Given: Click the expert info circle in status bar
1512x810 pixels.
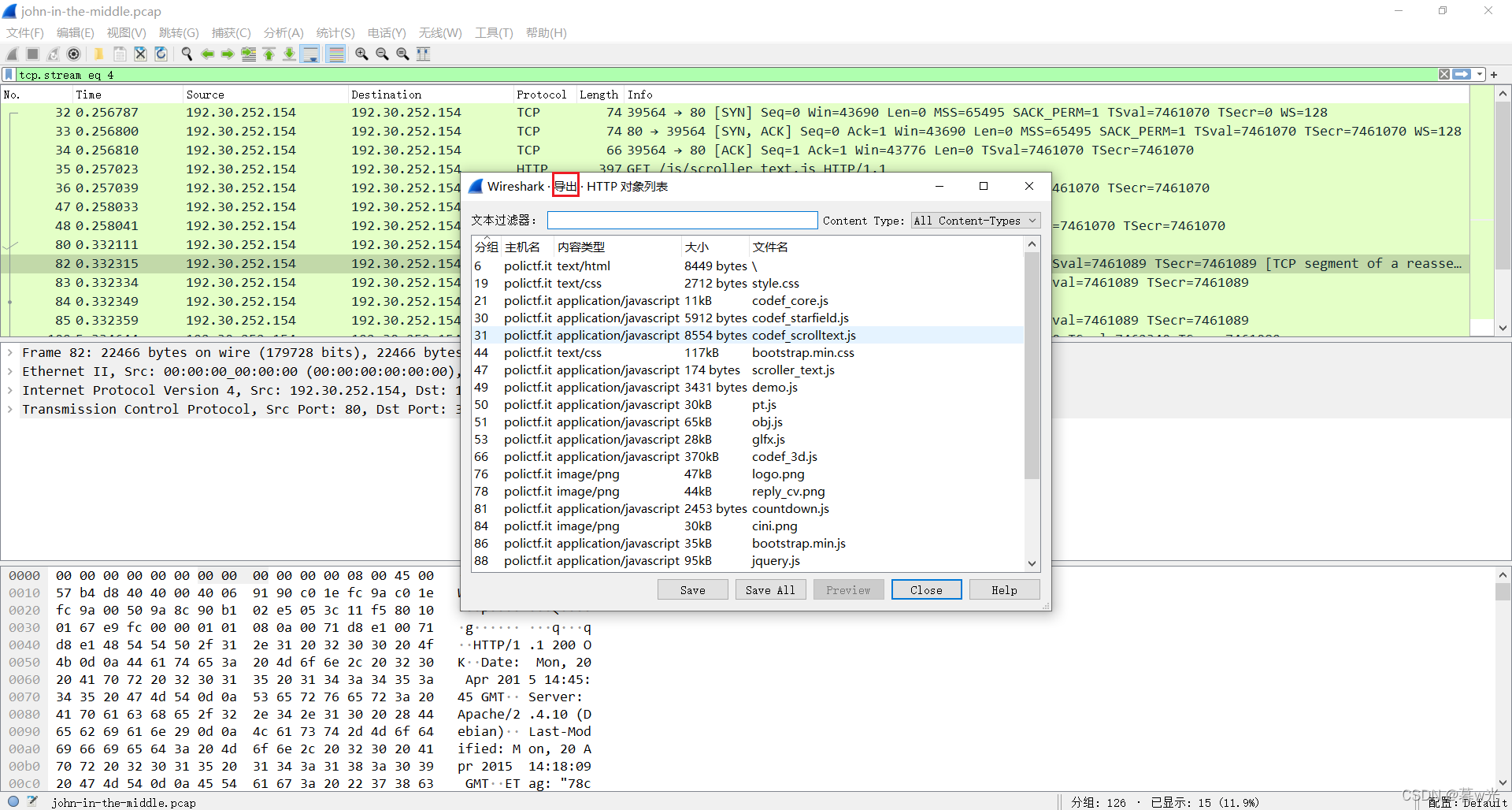Looking at the screenshot, I should [13, 801].
